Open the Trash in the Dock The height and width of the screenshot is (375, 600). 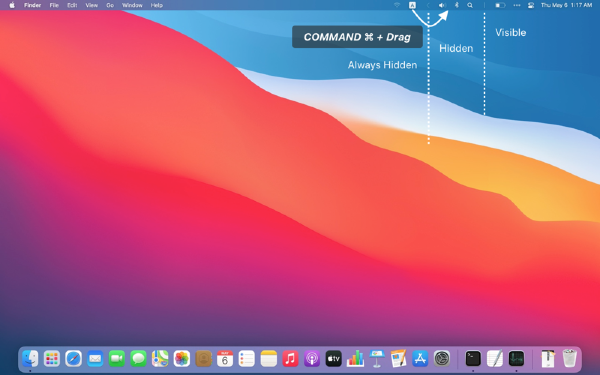point(569,359)
